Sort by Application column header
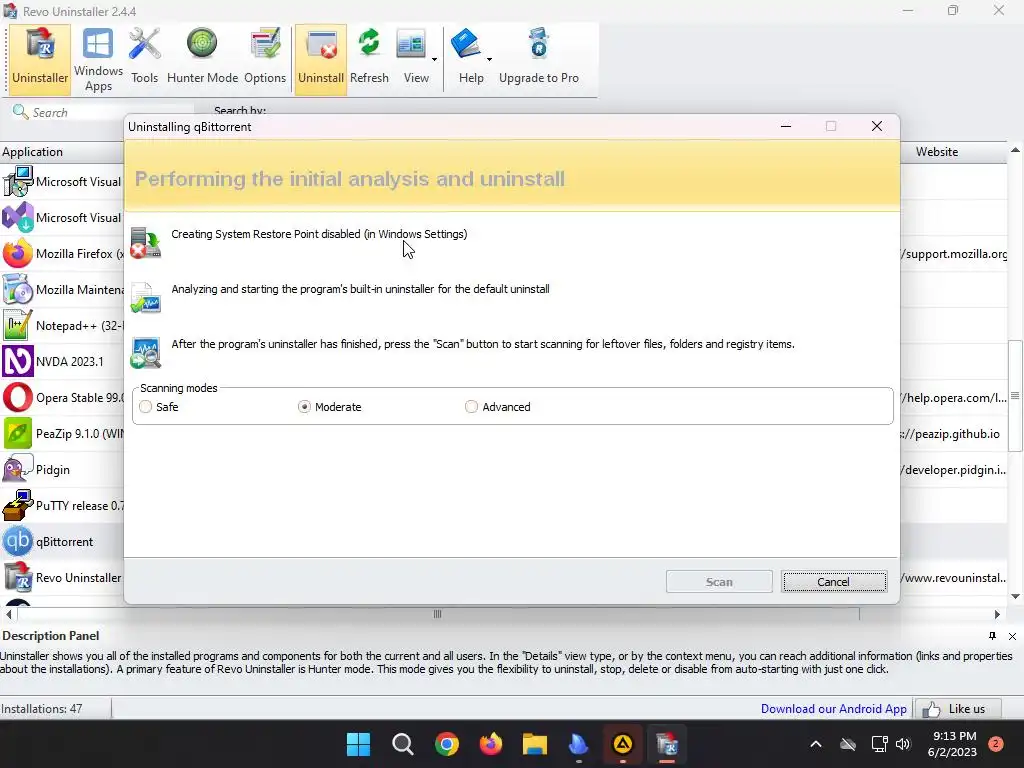The image size is (1024, 768). [x=62, y=152]
